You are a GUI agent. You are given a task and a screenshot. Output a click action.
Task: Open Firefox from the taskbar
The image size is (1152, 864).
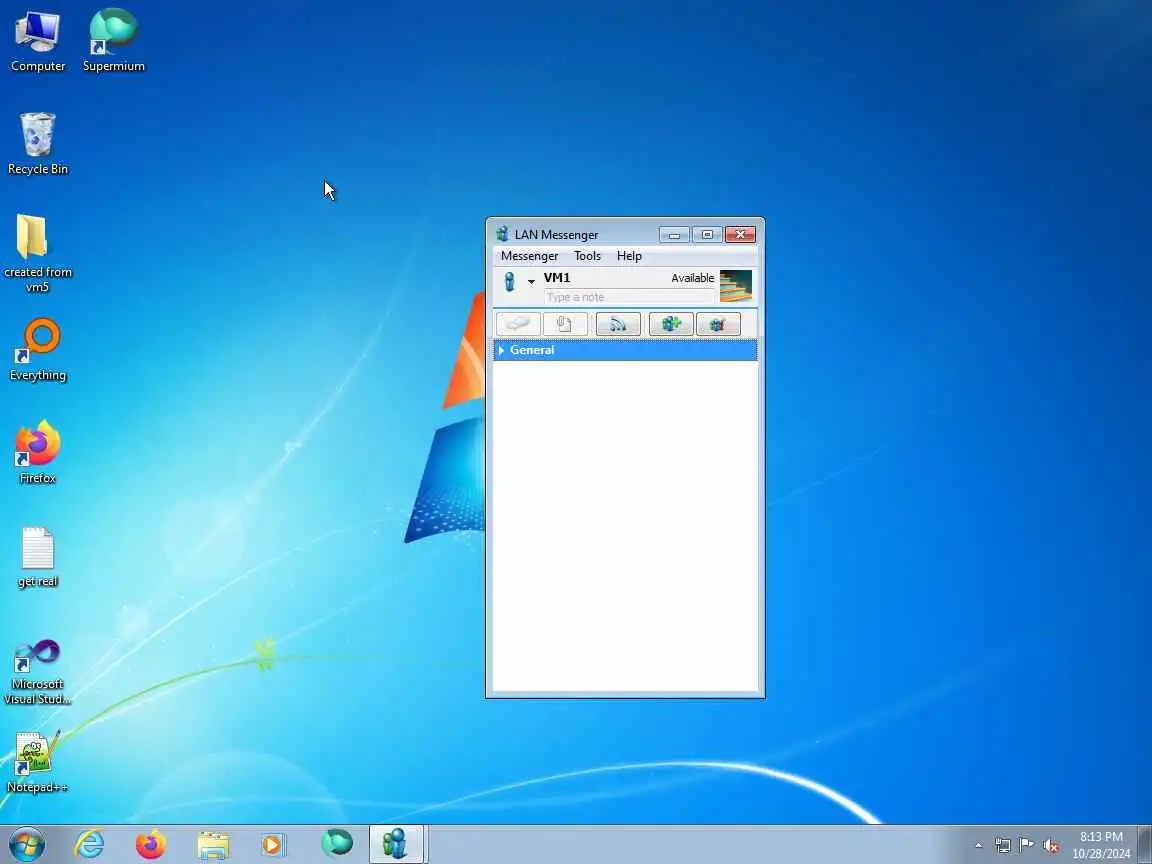(x=151, y=844)
